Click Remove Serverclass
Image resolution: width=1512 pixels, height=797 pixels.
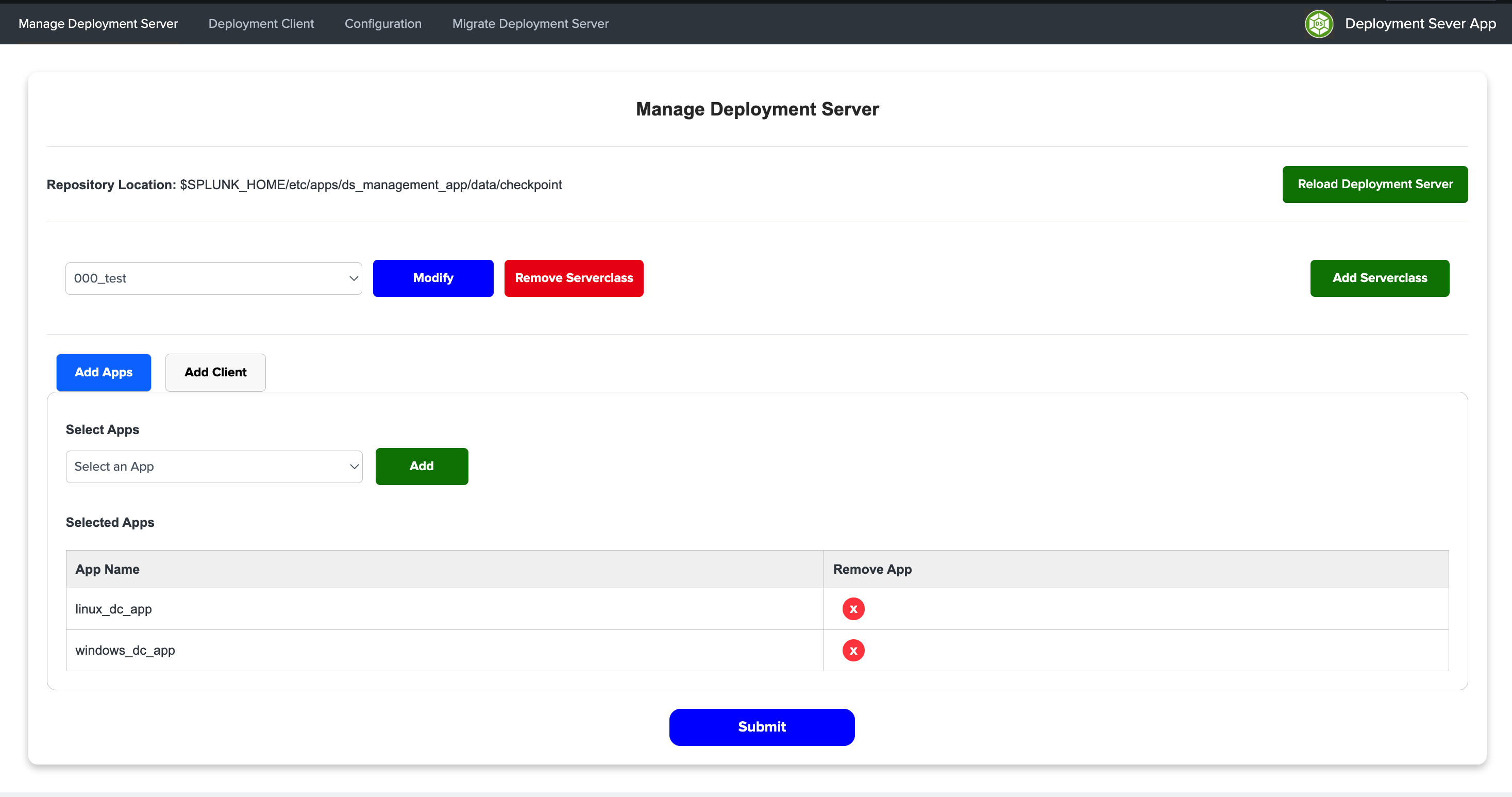tap(574, 278)
